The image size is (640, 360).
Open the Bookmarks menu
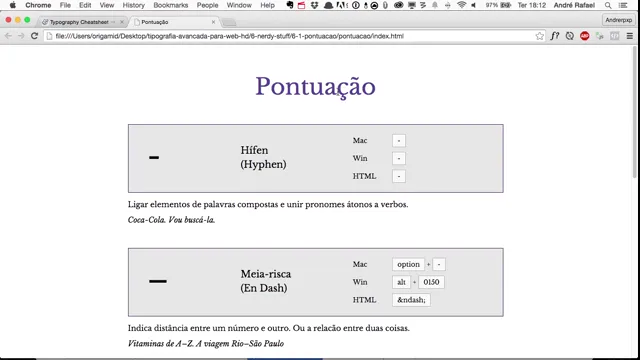tap(171, 5)
